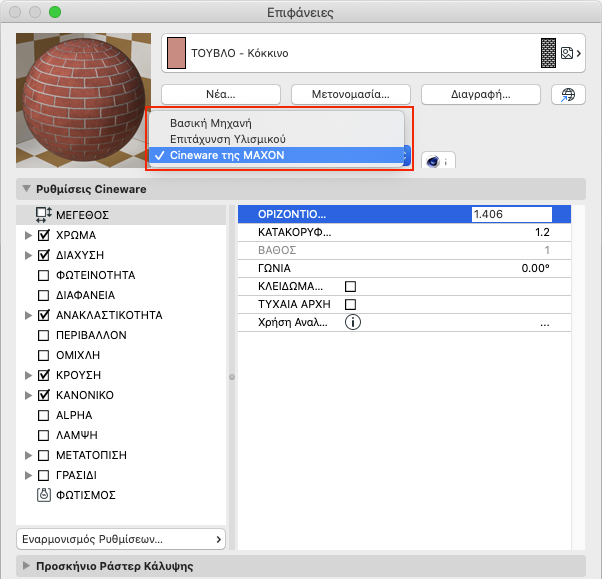Image resolution: width=602 pixels, height=579 pixels.
Task: Open the ΤΟΥΒΛΟ - Κόκκινο surface selector
Action: click(x=373, y=53)
